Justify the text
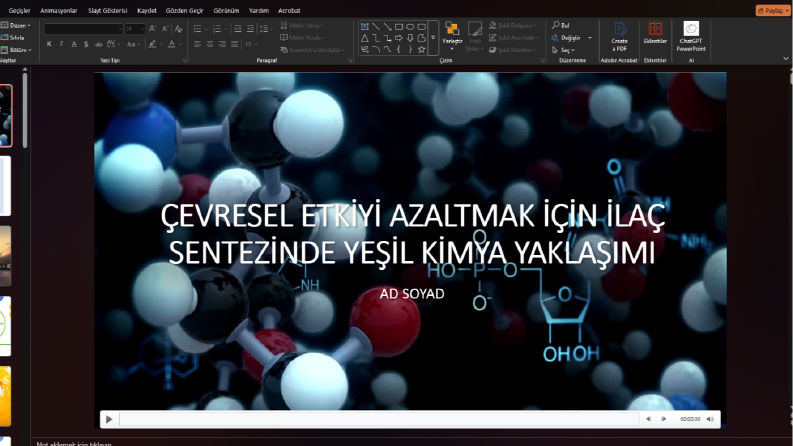The image size is (793, 446). click(234, 44)
